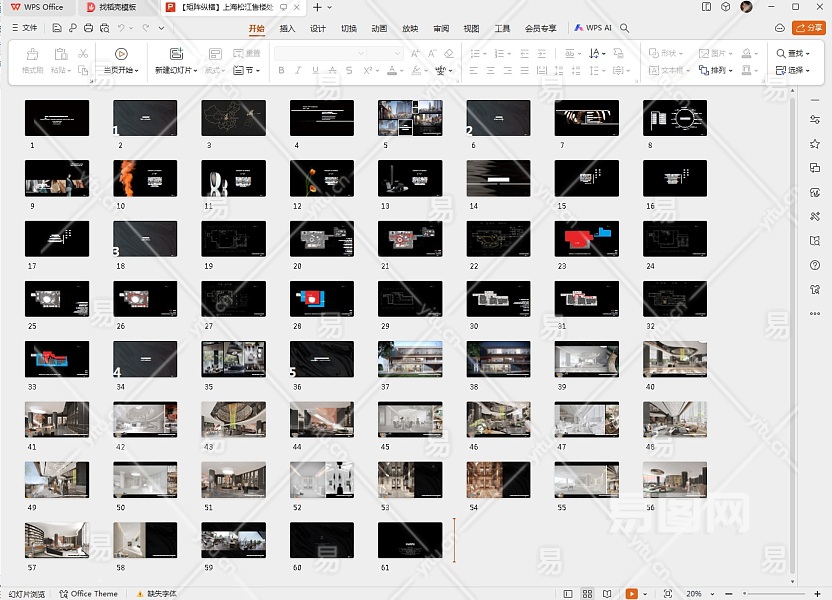832x600 pixels.
Task: Open the 20% zoom level dropdown
Action: [x=698, y=593]
